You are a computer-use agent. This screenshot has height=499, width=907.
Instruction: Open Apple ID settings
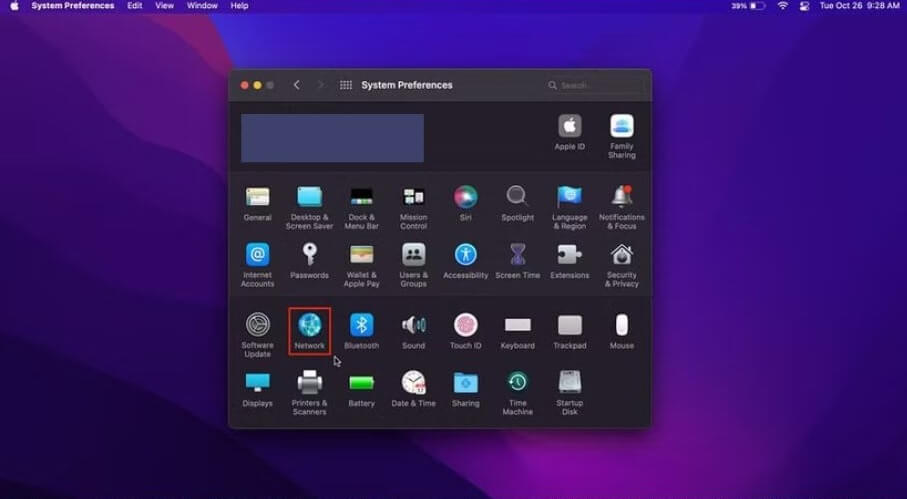click(x=569, y=126)
